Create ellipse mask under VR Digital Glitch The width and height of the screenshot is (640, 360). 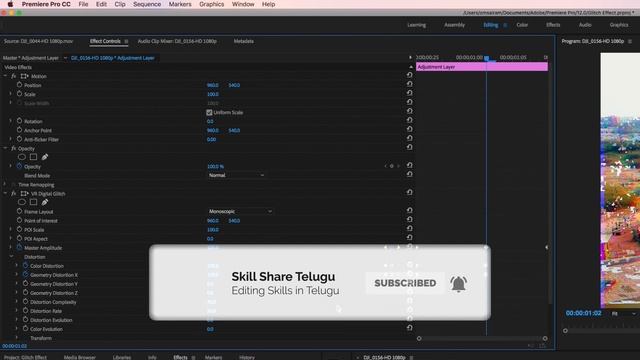(x=22, y=202)
